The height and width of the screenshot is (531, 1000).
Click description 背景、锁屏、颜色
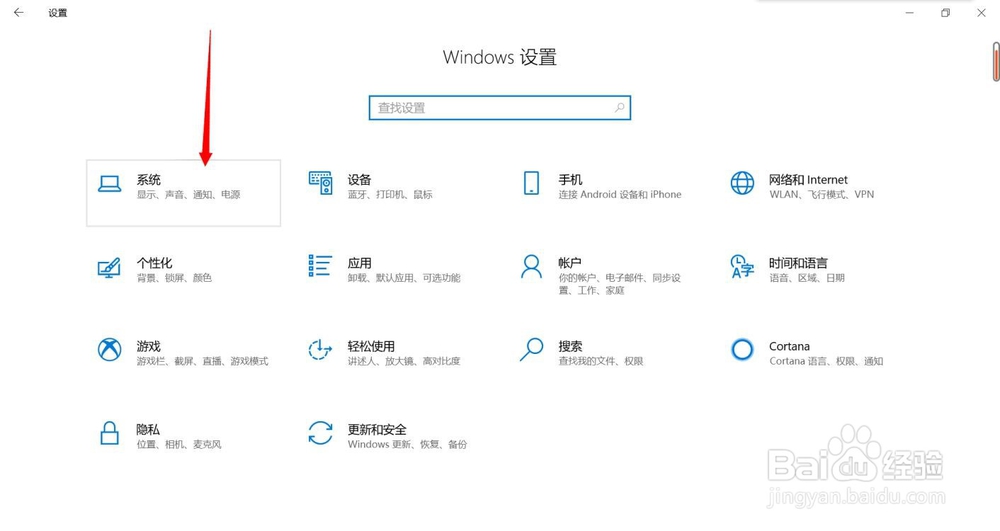[x=174, y=278]
